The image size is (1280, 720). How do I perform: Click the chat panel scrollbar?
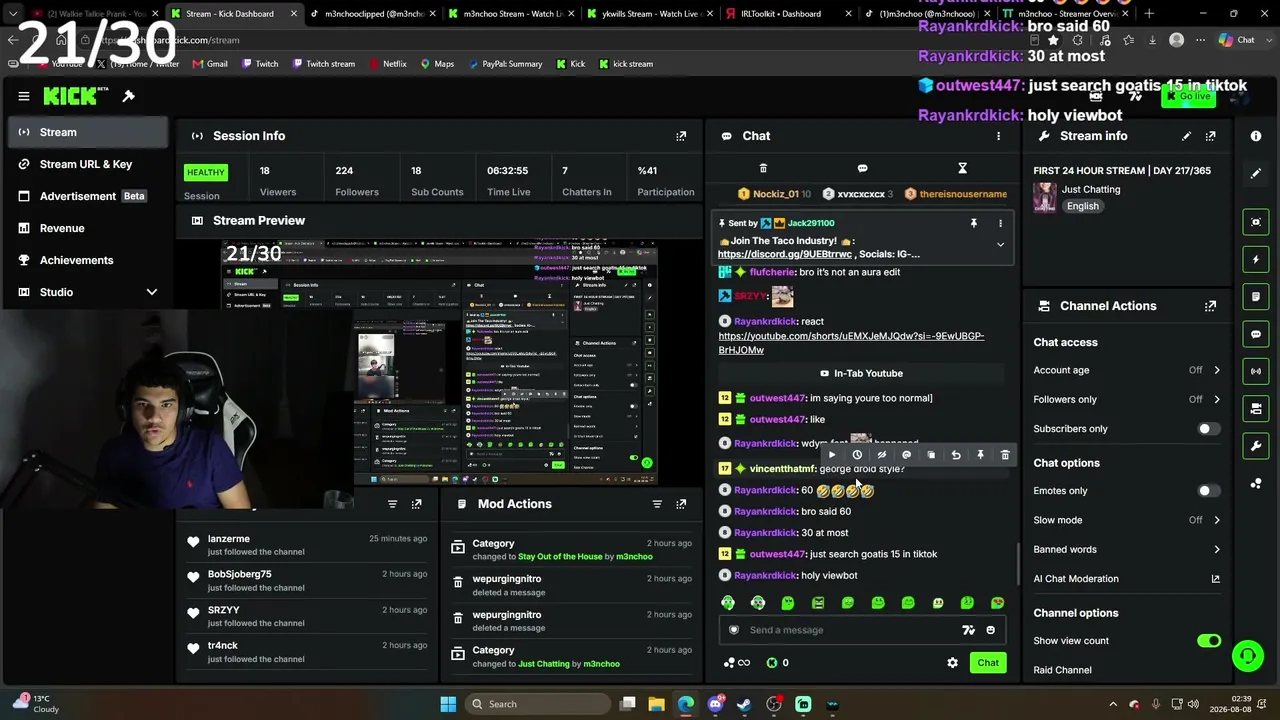click(x=1017, y=563)
